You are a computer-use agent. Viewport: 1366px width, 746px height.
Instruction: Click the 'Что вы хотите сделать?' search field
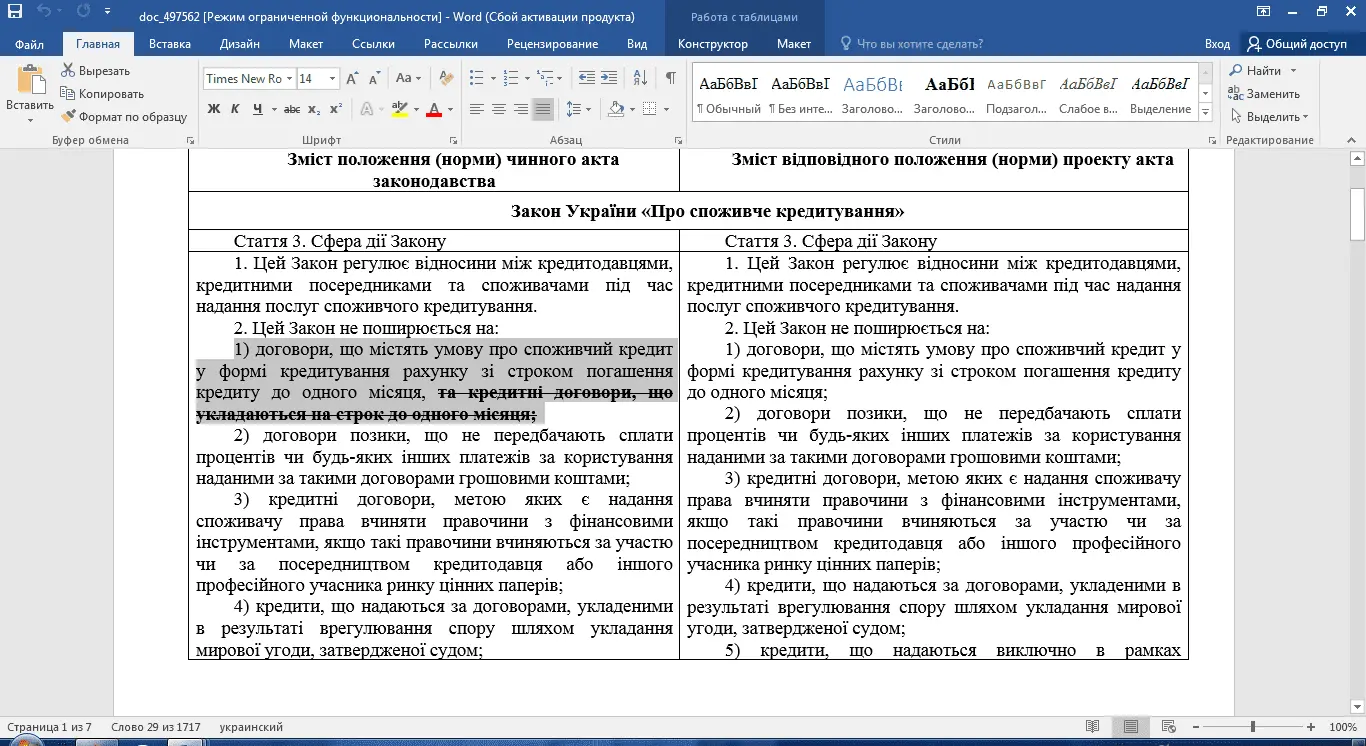pos(919,44)
